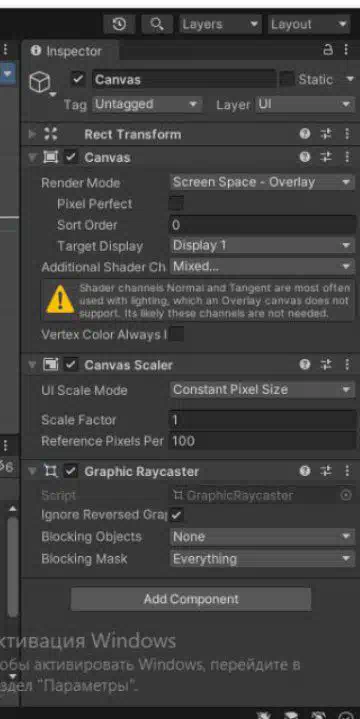
Task: Click the Add Component button
Action: coord(191,599)
